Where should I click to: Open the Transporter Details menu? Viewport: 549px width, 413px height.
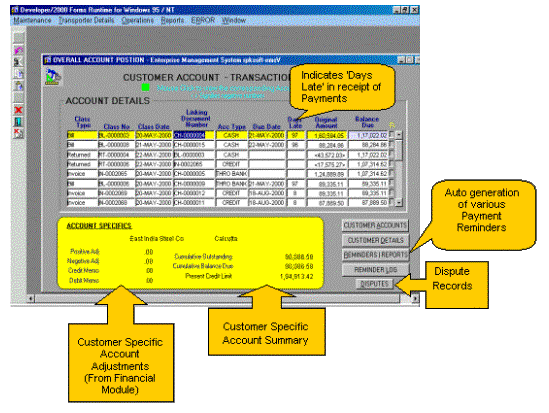tap(86, 20)
